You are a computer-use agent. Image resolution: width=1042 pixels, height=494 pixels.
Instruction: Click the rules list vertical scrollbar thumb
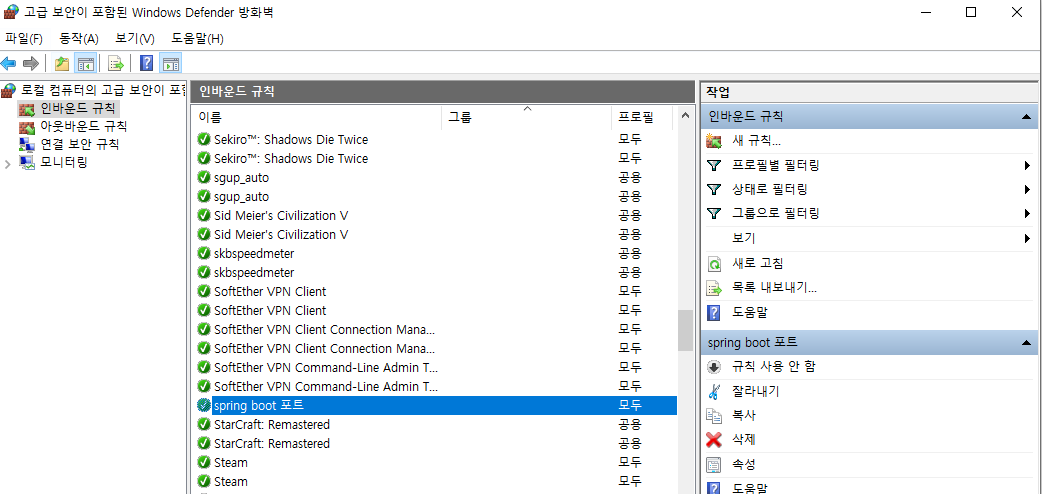(x=684, y=330)
